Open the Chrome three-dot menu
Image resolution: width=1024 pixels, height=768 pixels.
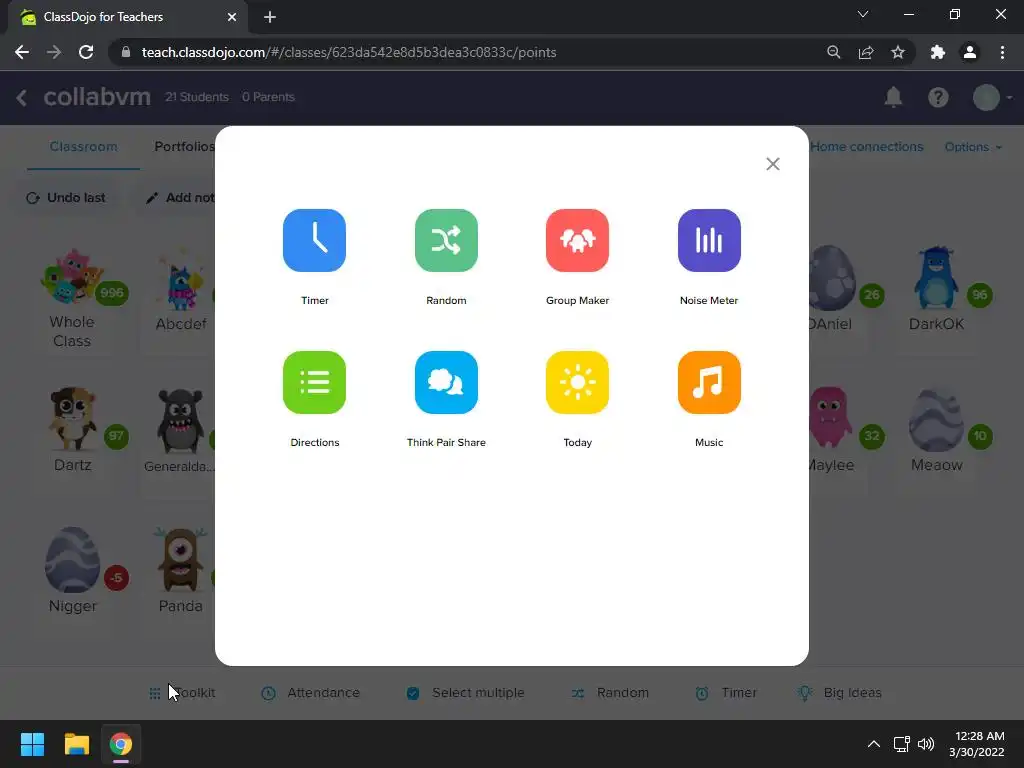click(1002, 52)
